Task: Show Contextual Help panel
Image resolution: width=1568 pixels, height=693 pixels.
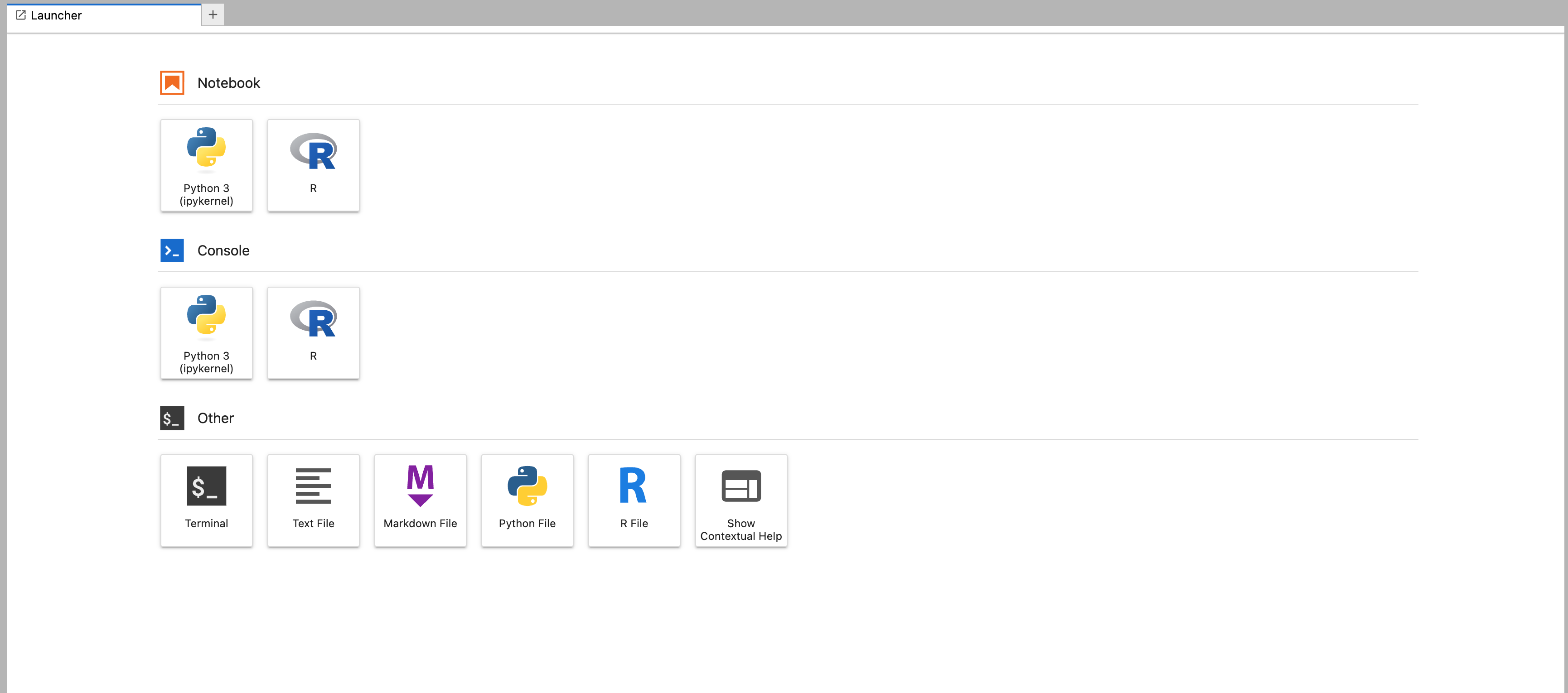Action: [741, 500]
